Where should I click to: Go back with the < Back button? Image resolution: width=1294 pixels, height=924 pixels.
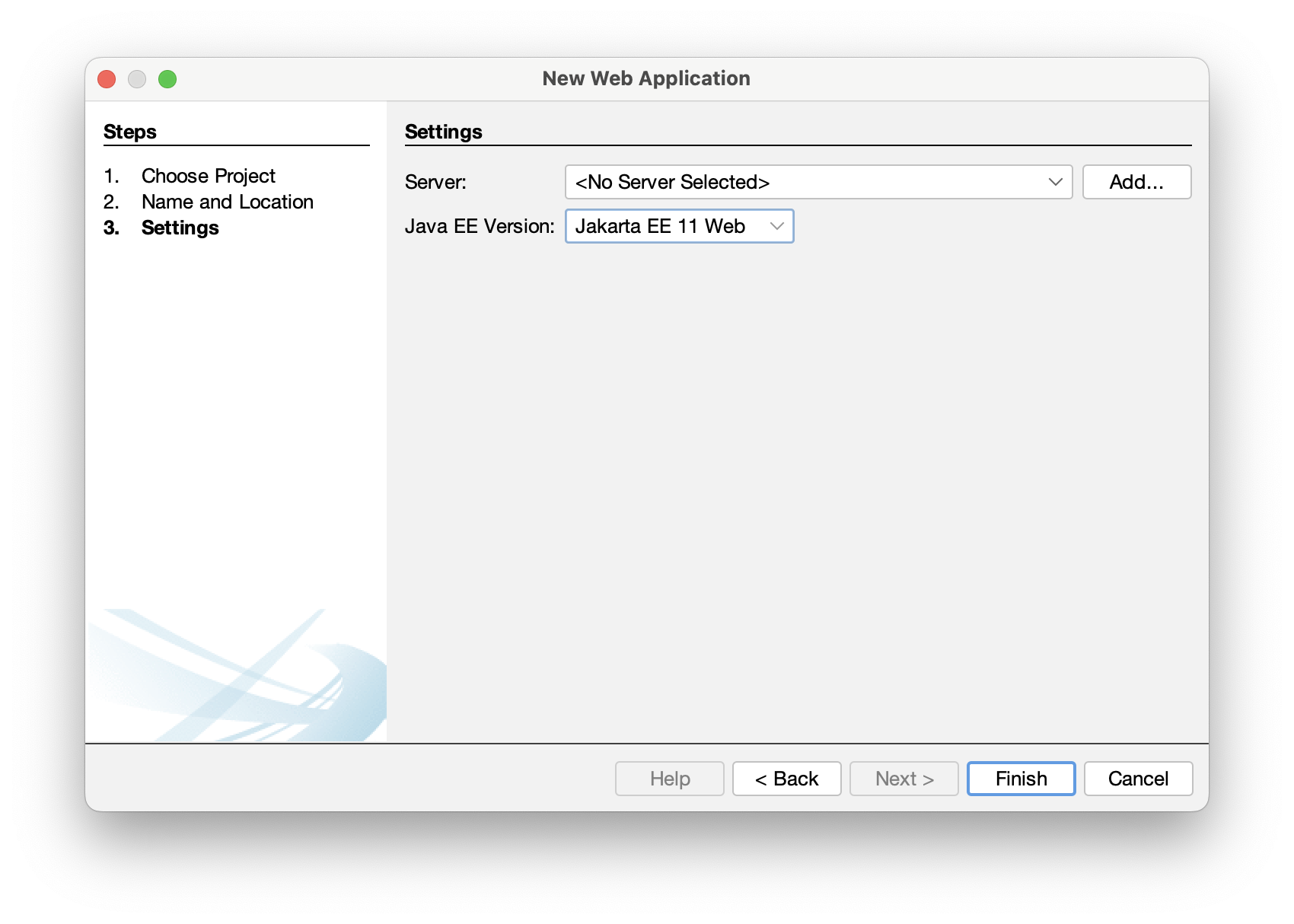point(786,779)
